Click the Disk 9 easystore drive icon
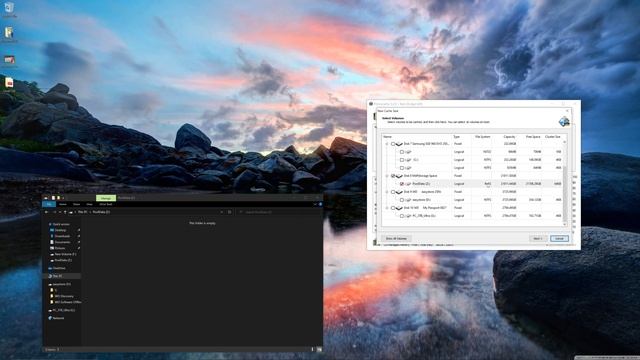 point(399,192)
